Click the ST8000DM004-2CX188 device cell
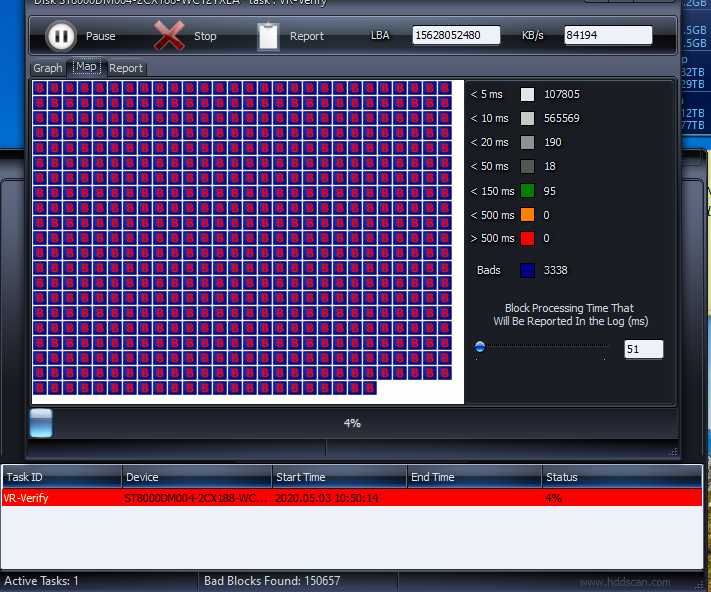The width and height of the screenshot is (711, 592). click(x=196, y=498)
